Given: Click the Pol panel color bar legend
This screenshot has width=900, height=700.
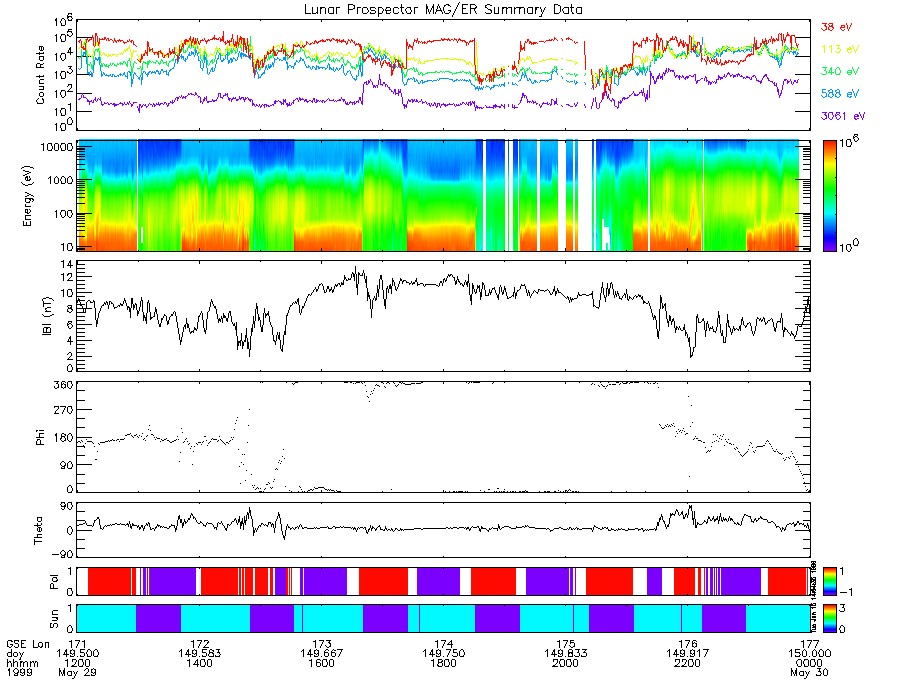Looking at the screenshot, I should (829, 582).
